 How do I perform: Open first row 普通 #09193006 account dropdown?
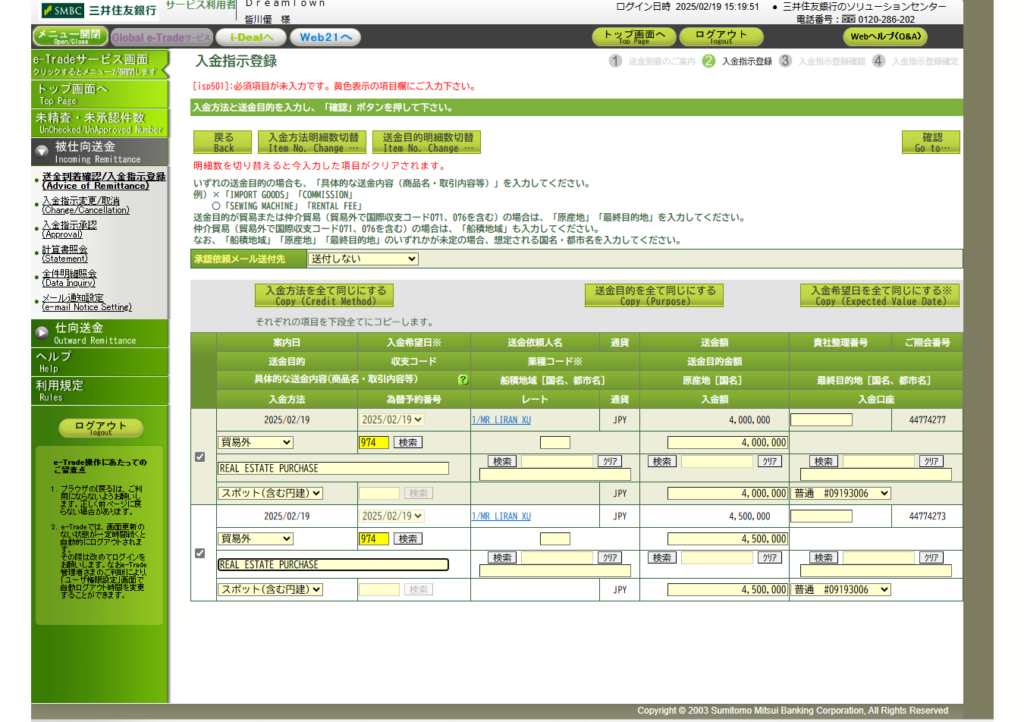click(840, 493)
